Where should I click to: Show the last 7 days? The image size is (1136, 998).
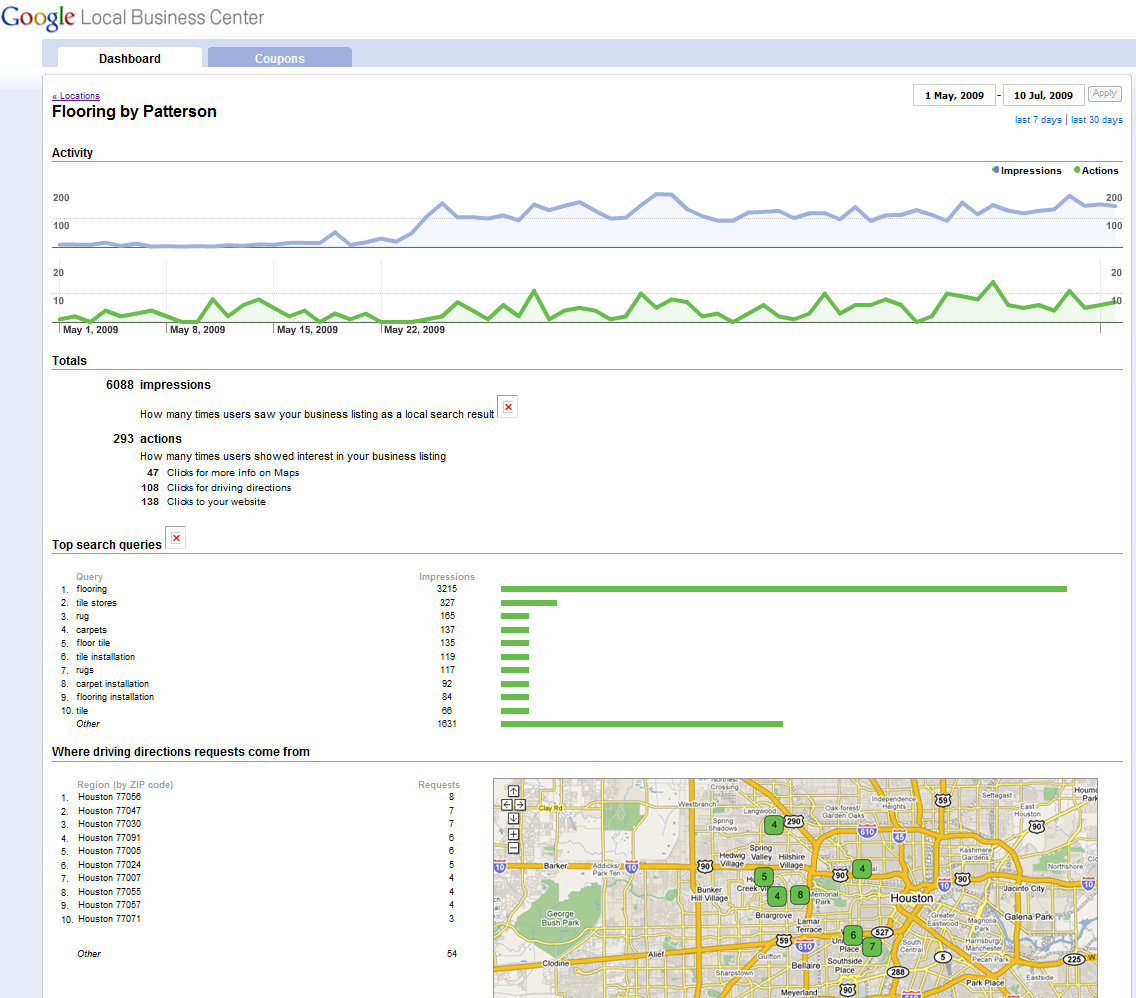(x=1038, y=119)
